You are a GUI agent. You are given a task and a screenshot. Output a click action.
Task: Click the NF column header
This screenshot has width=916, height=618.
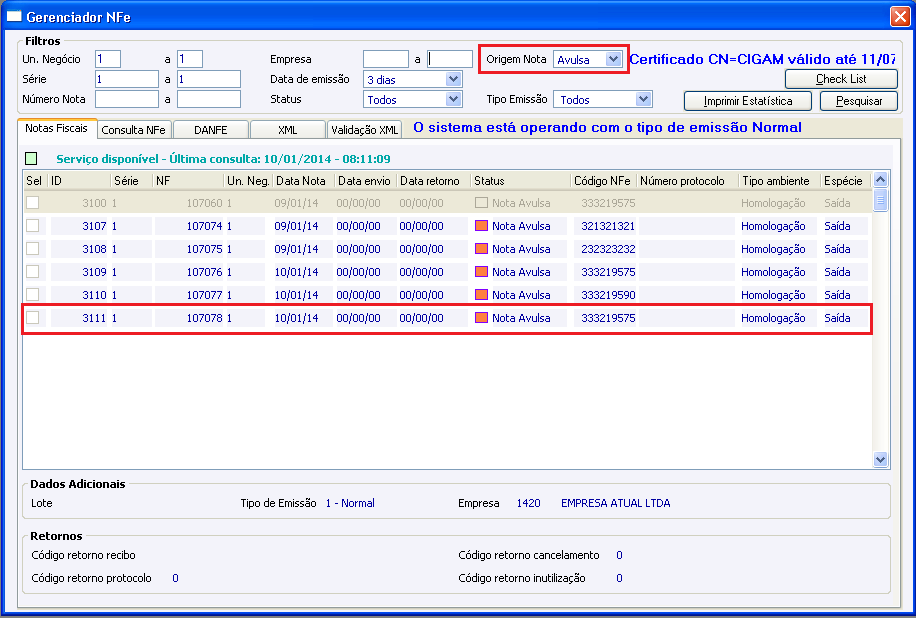point(188,180)
